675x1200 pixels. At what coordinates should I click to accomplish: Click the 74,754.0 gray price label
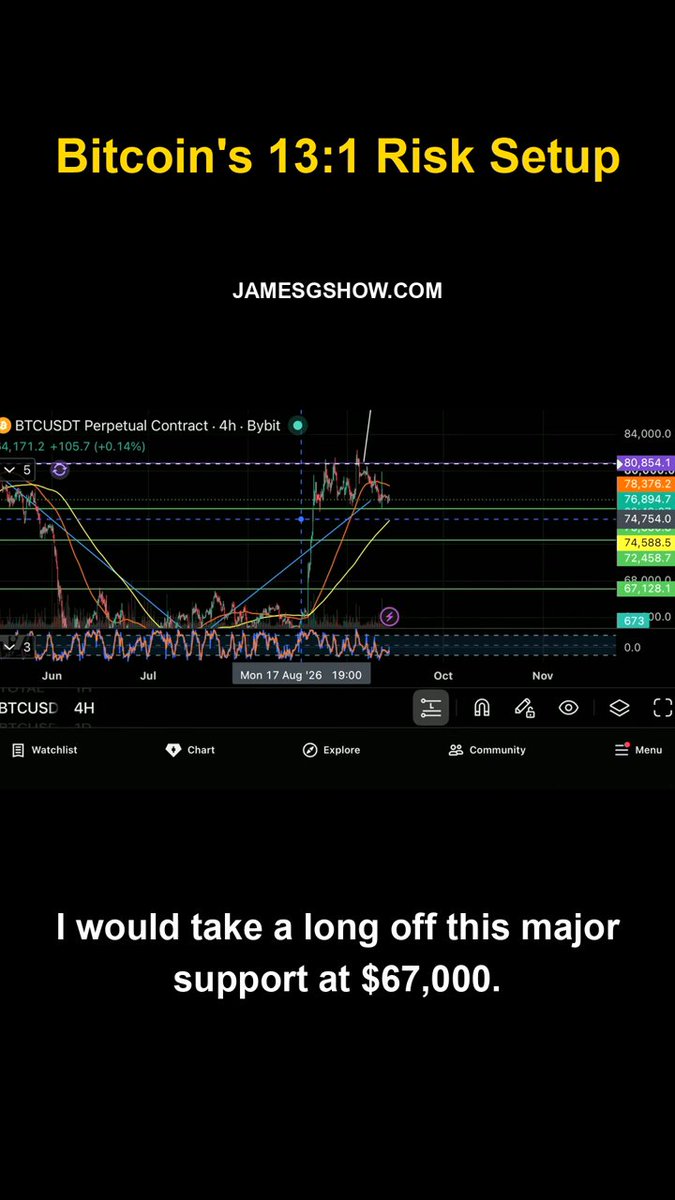(x=647, y=520)
